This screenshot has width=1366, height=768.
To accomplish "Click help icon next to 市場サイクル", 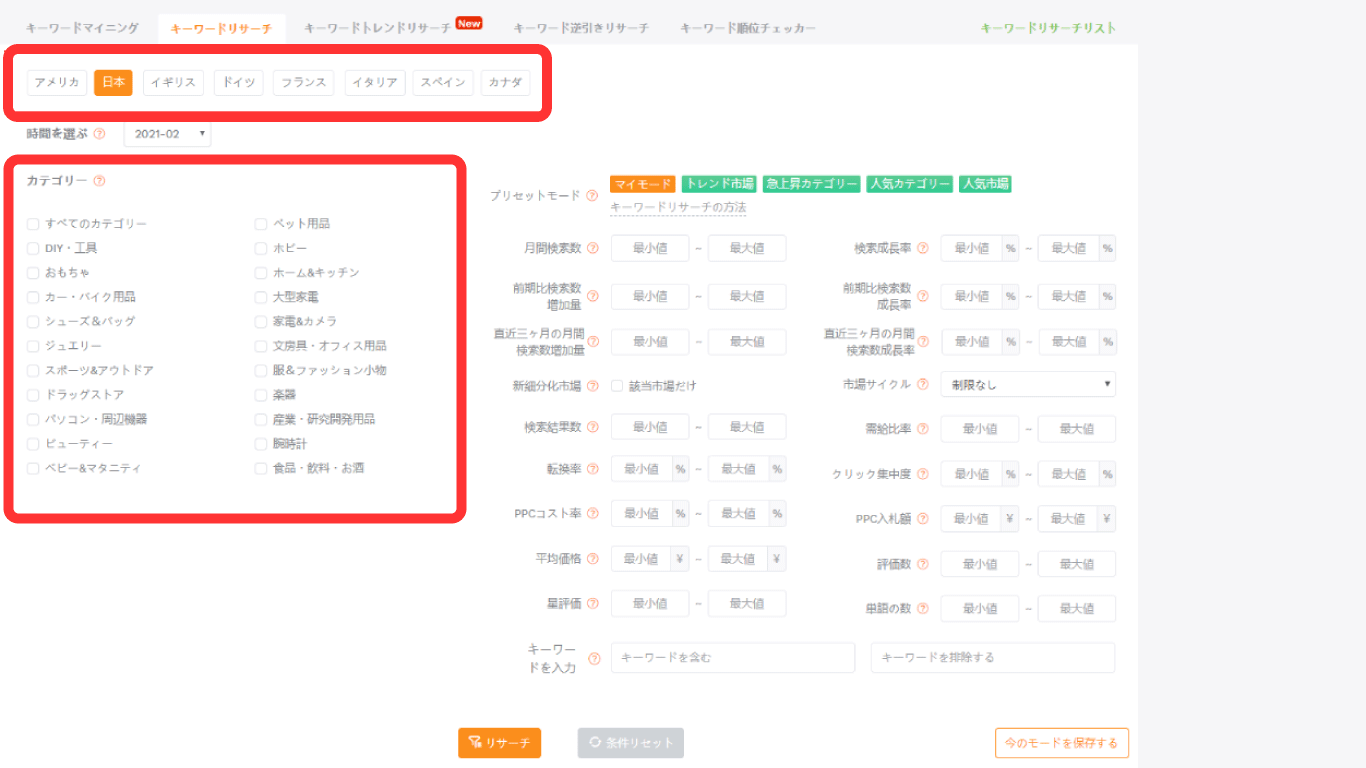I will [923, 384].
